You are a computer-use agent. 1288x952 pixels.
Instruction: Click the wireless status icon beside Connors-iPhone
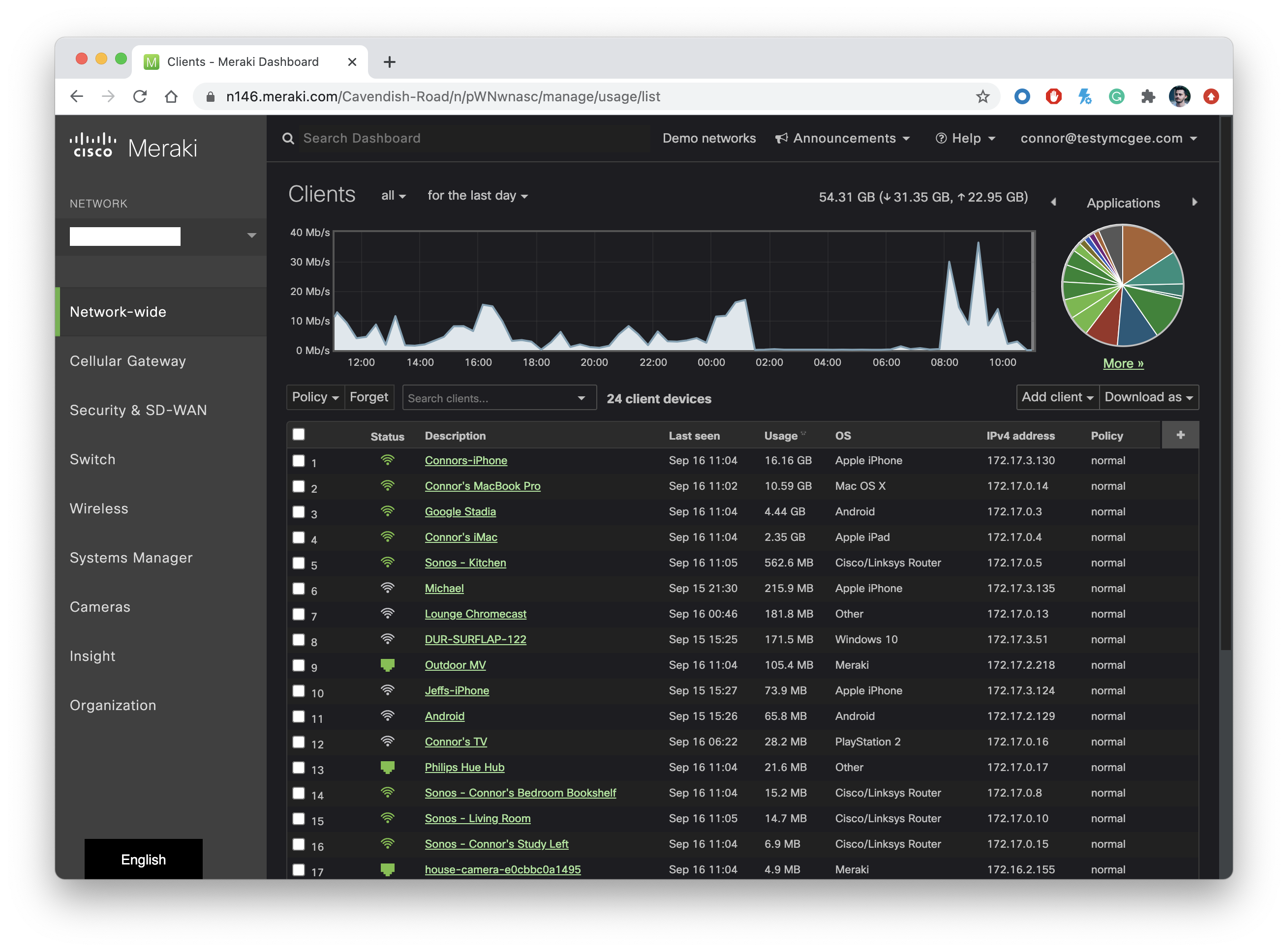[388, 459]
